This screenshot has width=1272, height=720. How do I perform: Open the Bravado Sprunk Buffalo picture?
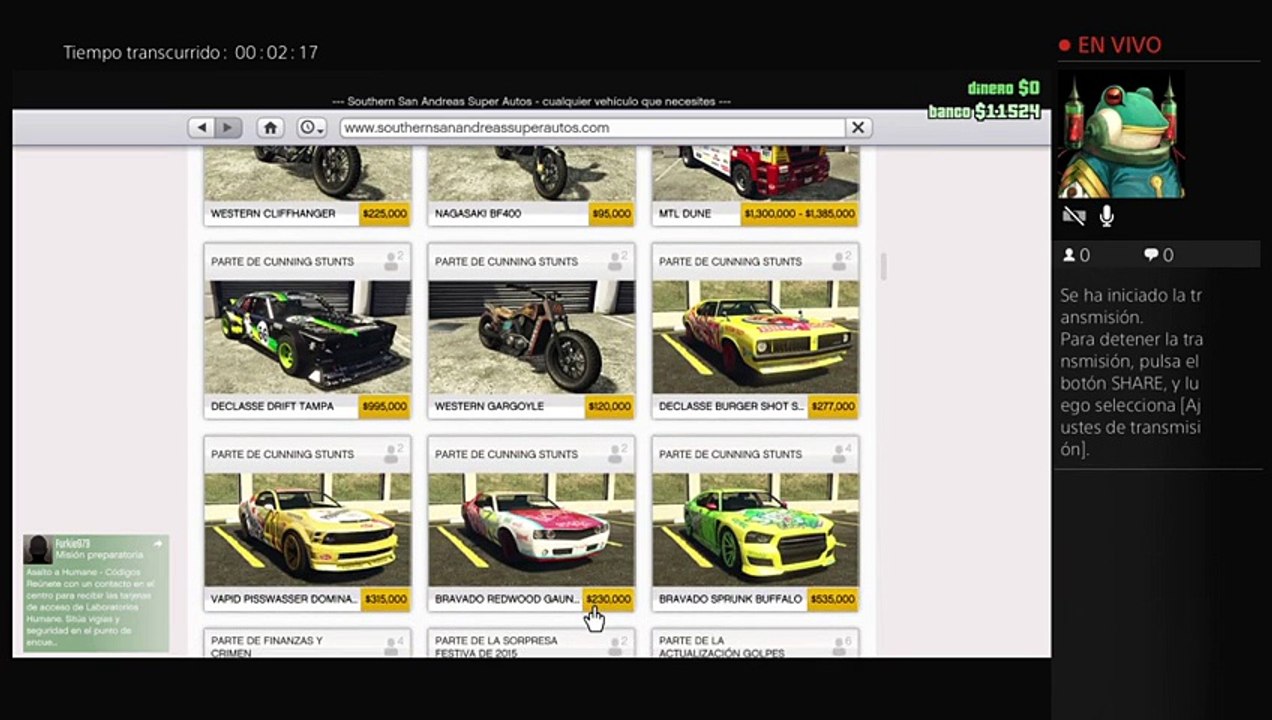pyautogui.click(x=755, y=530)
